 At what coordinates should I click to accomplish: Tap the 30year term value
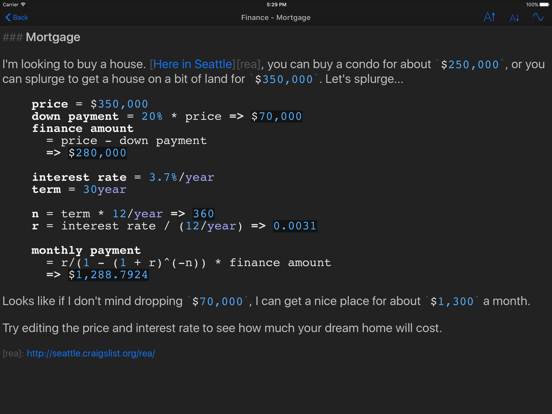[105, 189]
